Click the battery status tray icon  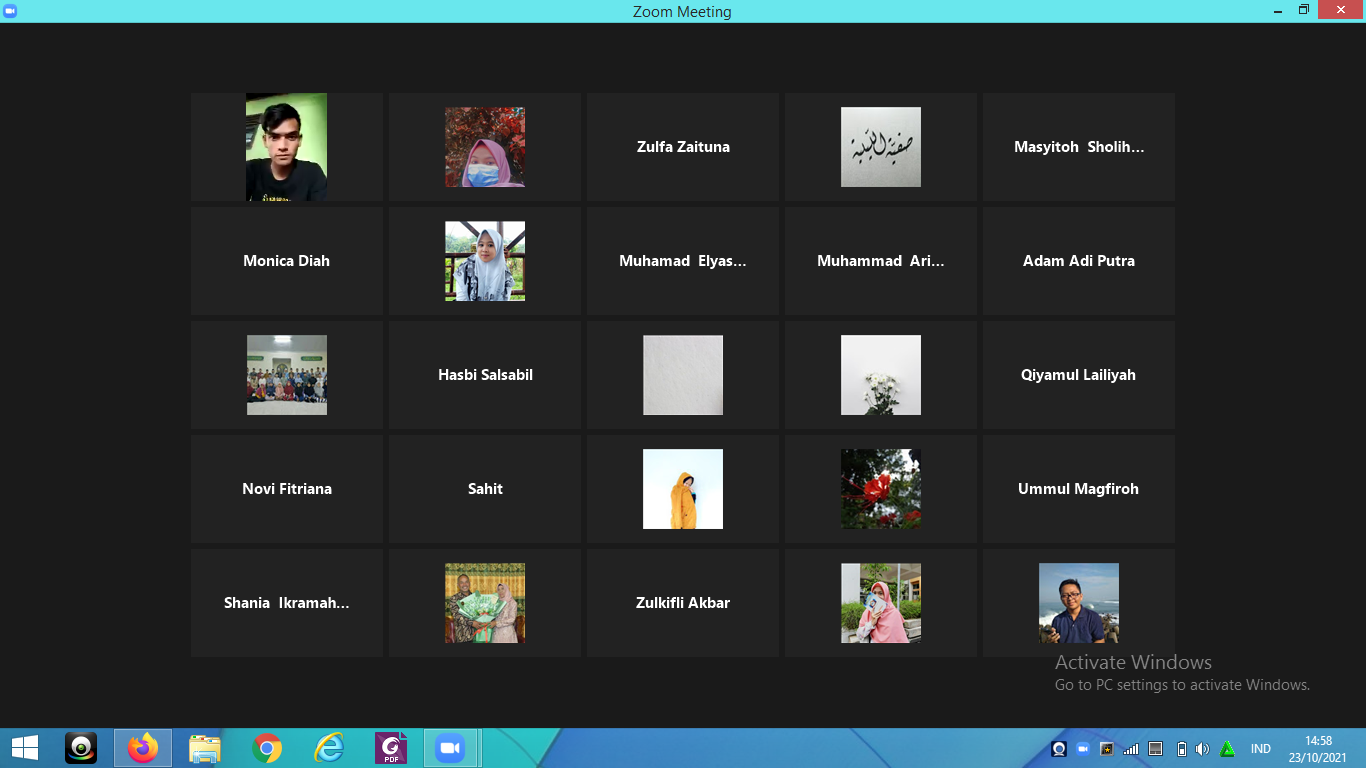[1181, 749]
